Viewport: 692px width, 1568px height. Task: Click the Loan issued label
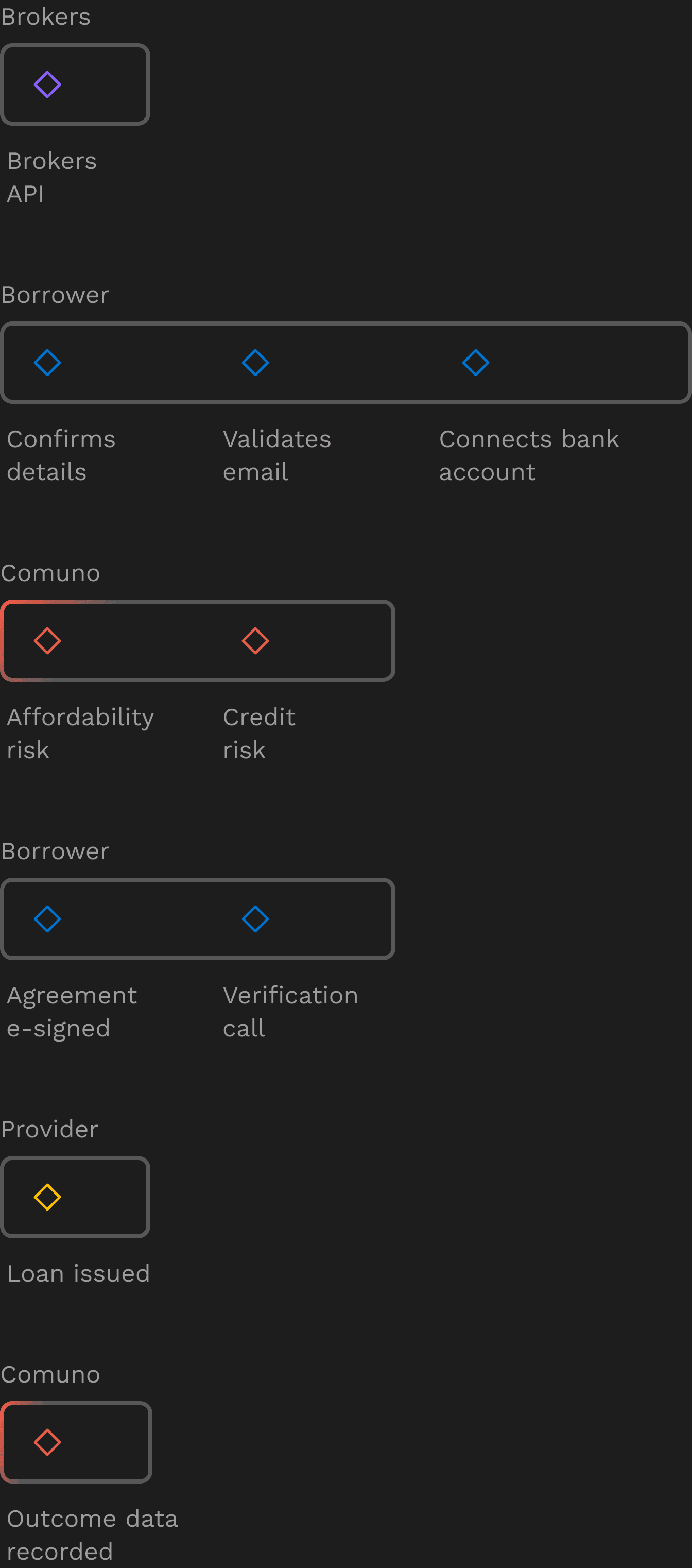[x=78, y=1273]
